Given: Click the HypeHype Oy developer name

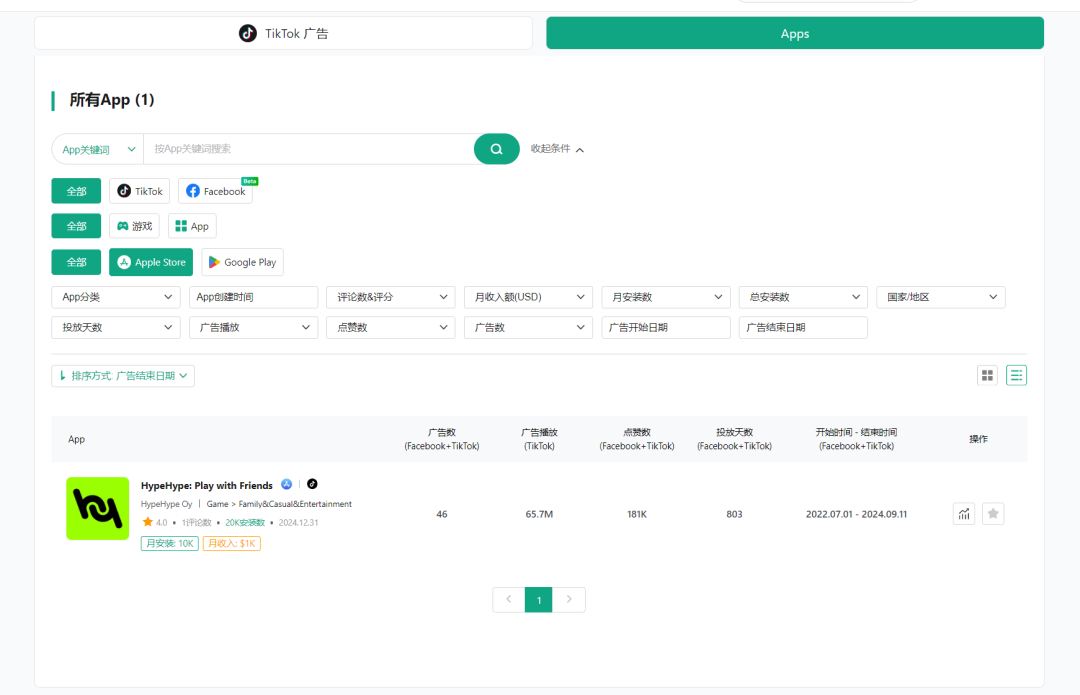Looking at the screenshot, I should pos(166,504).
